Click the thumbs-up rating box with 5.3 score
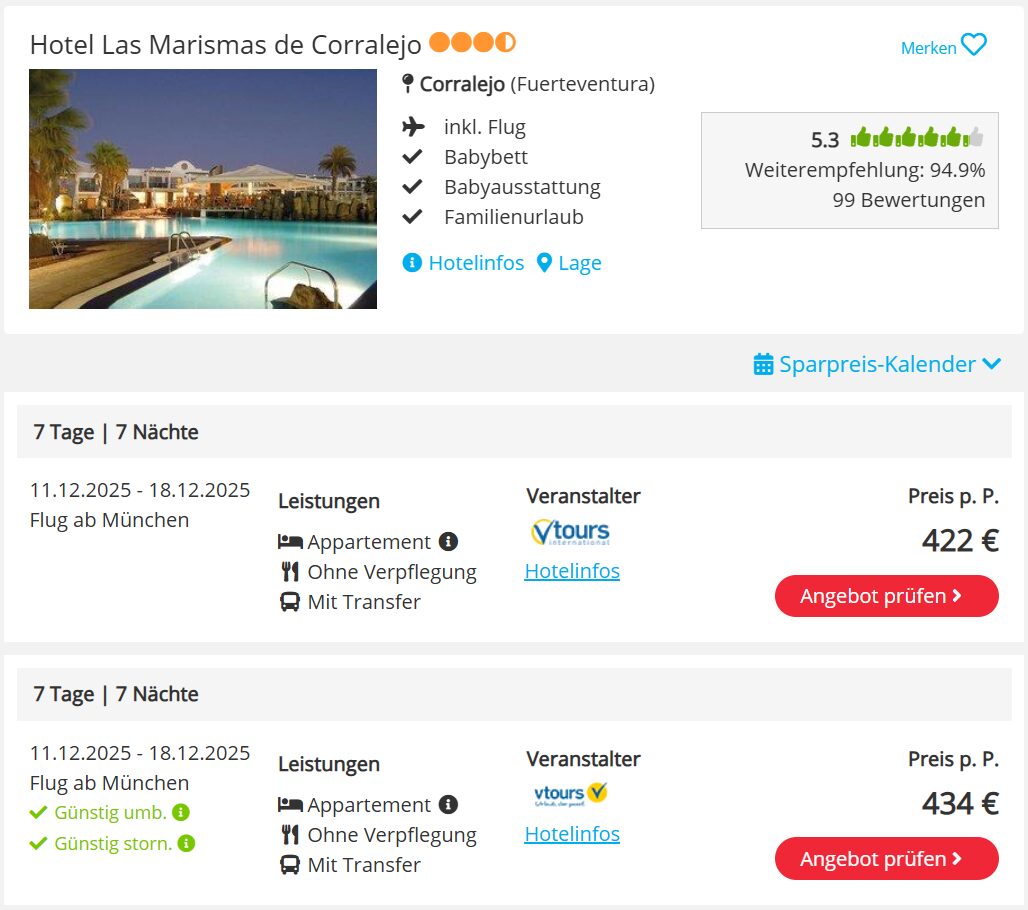 [849, 170]
